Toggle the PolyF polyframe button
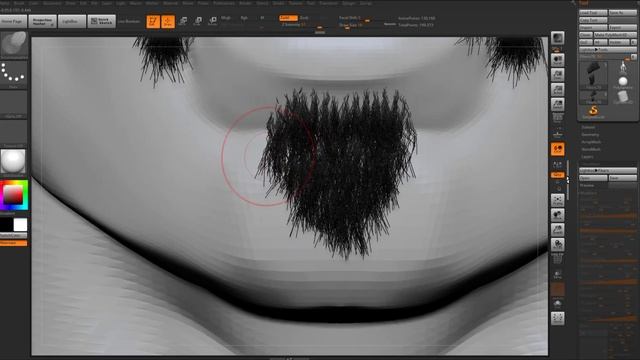The width and height of the screenshot is (640, 360). click(x=558, y=259)
